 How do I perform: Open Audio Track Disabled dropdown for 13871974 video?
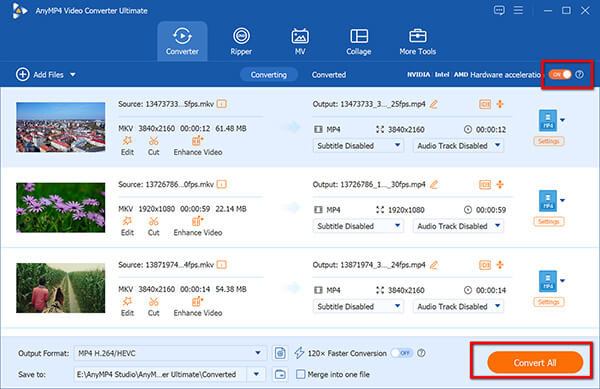tap(458, 306)
